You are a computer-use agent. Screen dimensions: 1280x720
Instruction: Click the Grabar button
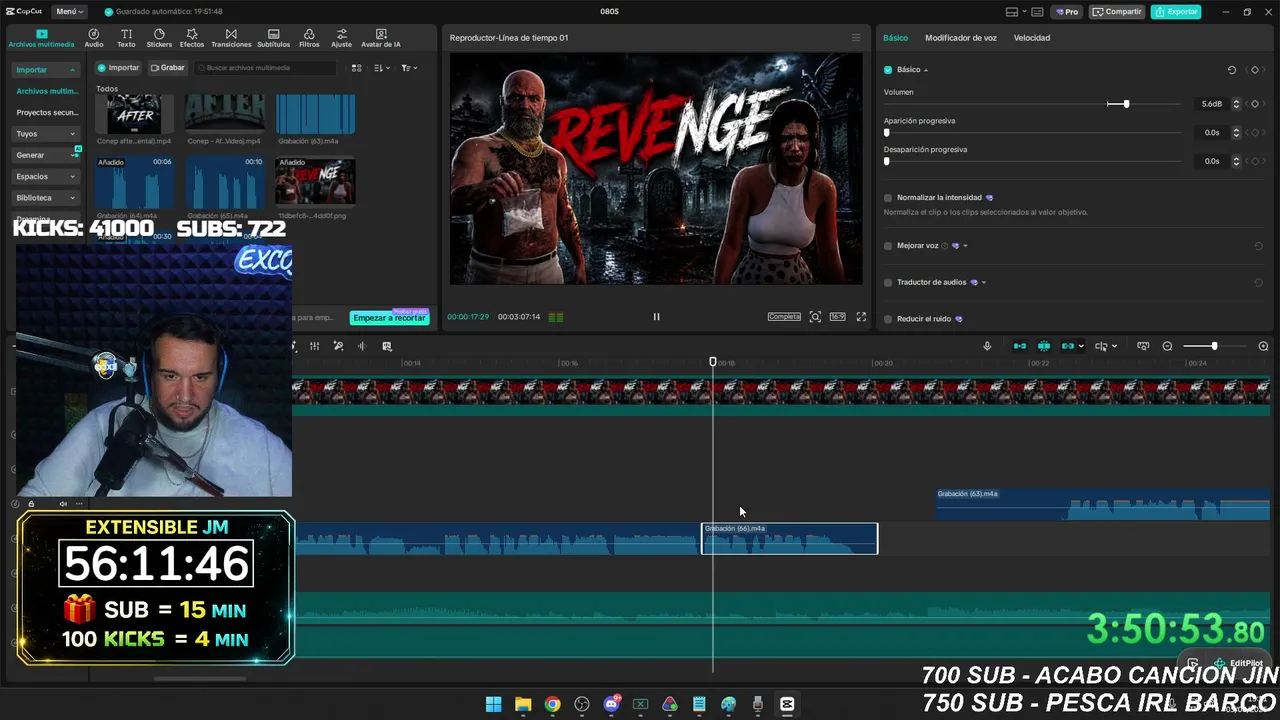(167, 68)
